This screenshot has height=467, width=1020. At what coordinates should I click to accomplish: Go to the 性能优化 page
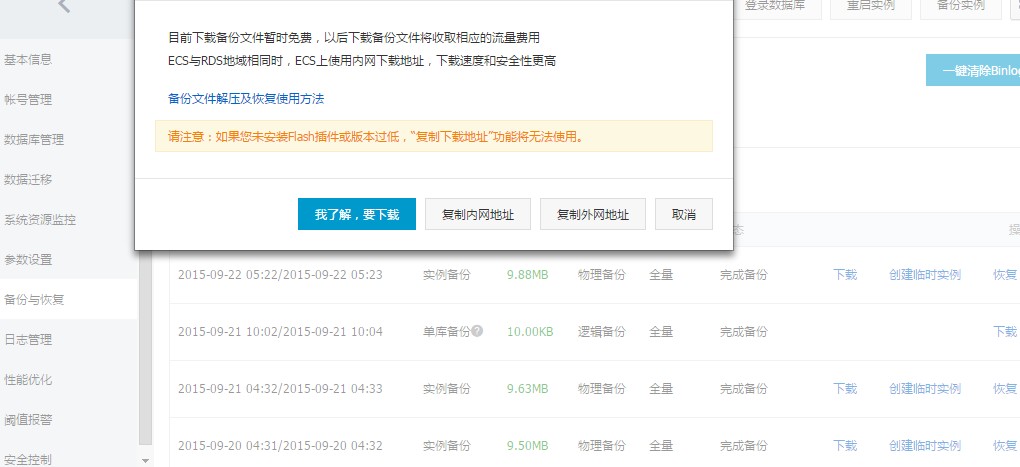click(x=28, y=379)
